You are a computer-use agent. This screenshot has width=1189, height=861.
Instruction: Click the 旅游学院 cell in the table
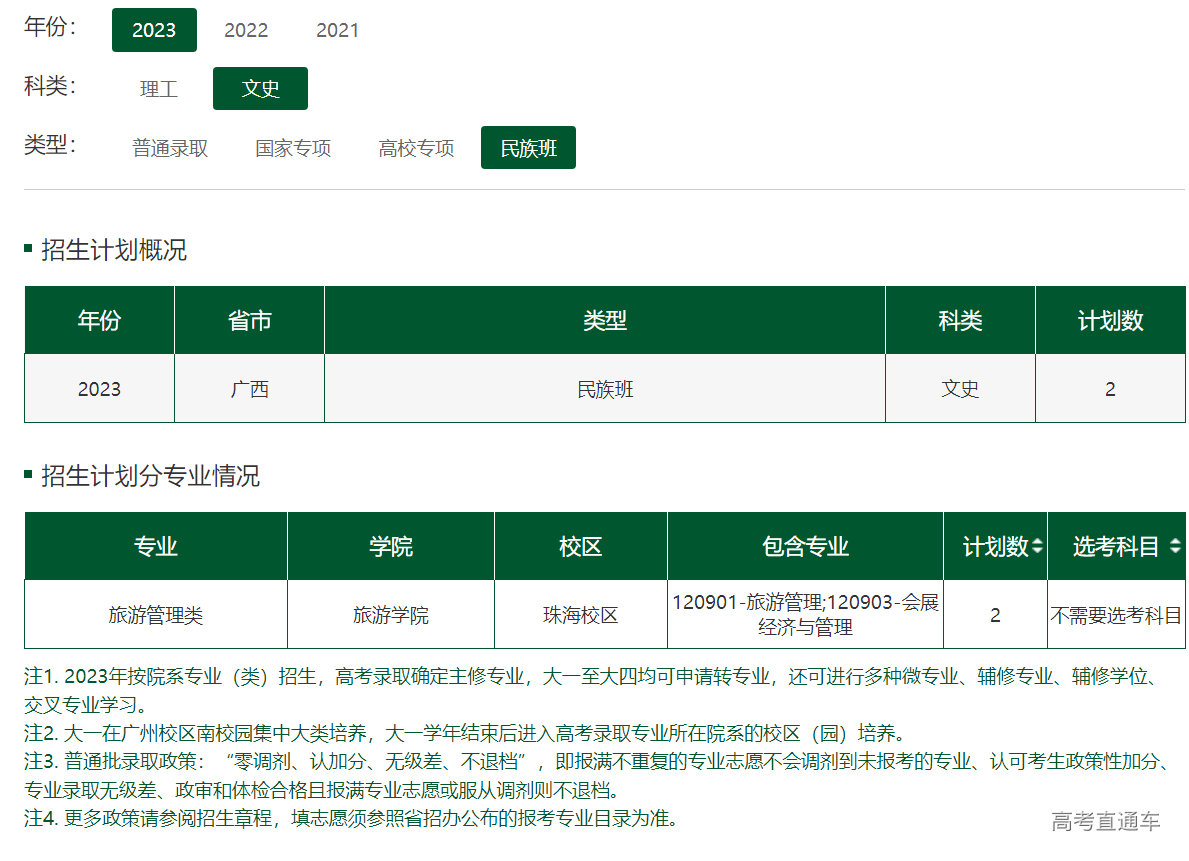[390, 615]
